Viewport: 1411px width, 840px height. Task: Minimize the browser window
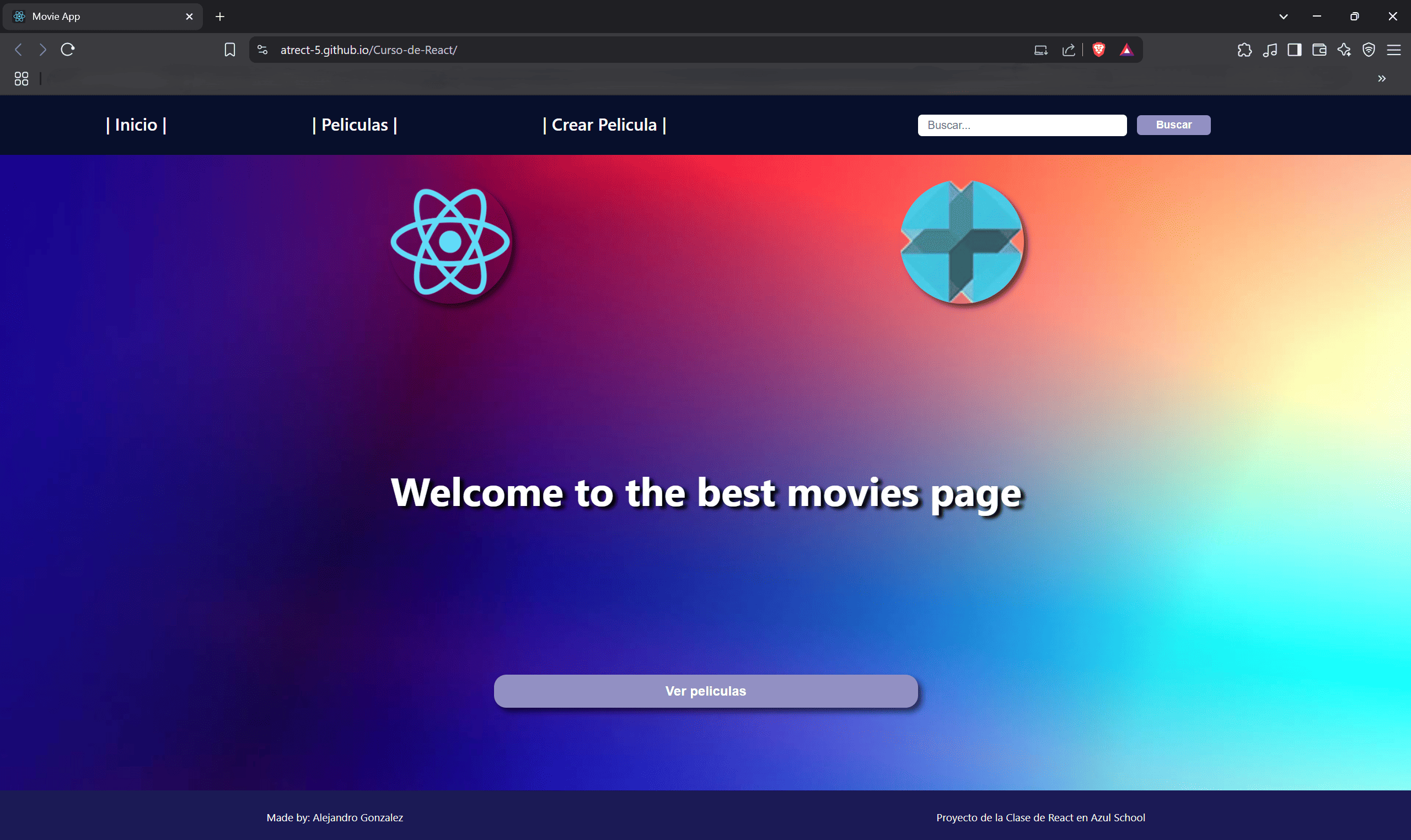pyautogui.click(x=1317, y=17)
